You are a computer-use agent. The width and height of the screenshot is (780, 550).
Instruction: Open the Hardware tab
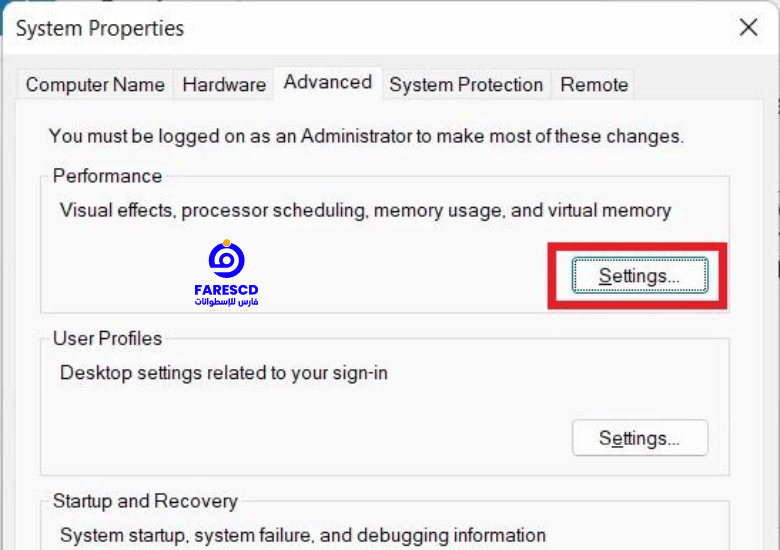coord(224,85)
